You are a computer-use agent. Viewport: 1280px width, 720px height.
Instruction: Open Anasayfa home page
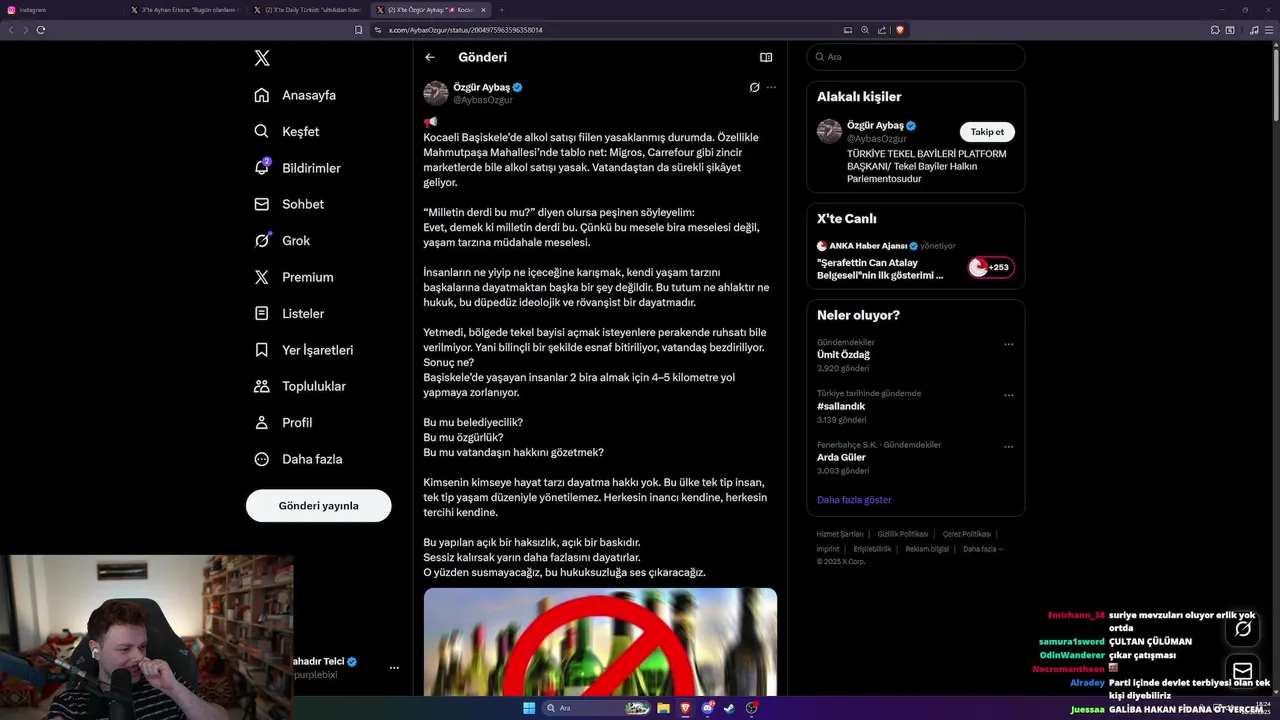click(x=295, y=95)
